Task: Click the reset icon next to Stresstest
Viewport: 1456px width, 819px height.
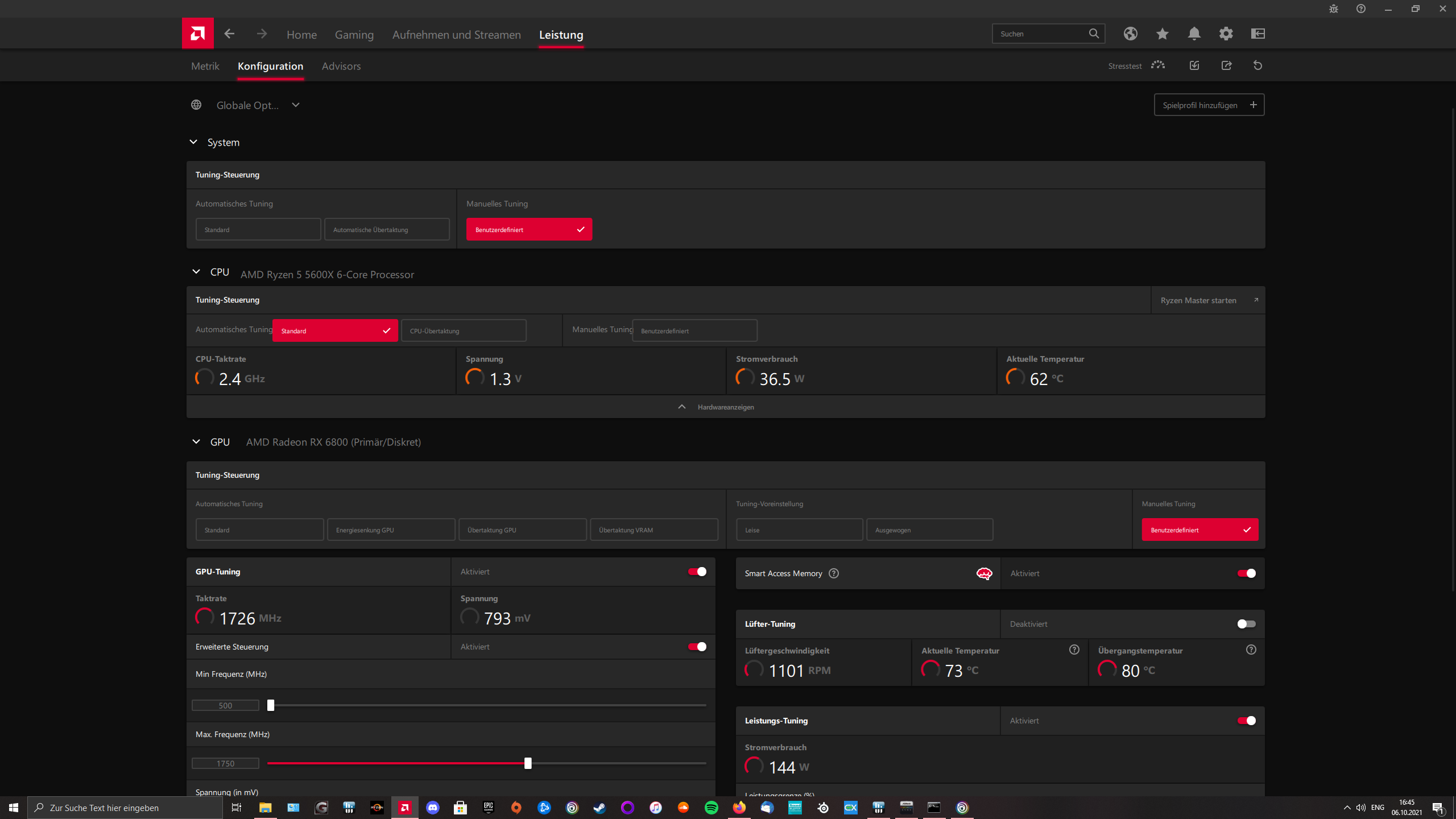Action: 1258,65
